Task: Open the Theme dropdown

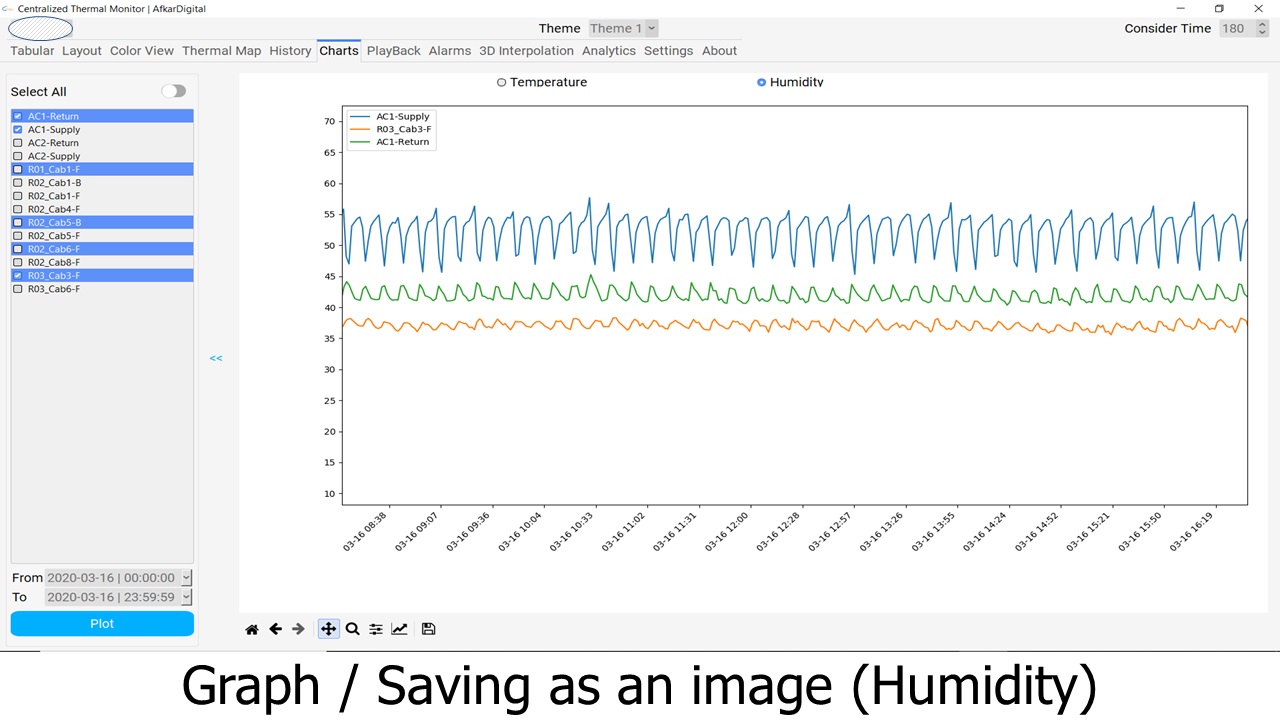Action: pyautogui.click(x=623, y=28)
